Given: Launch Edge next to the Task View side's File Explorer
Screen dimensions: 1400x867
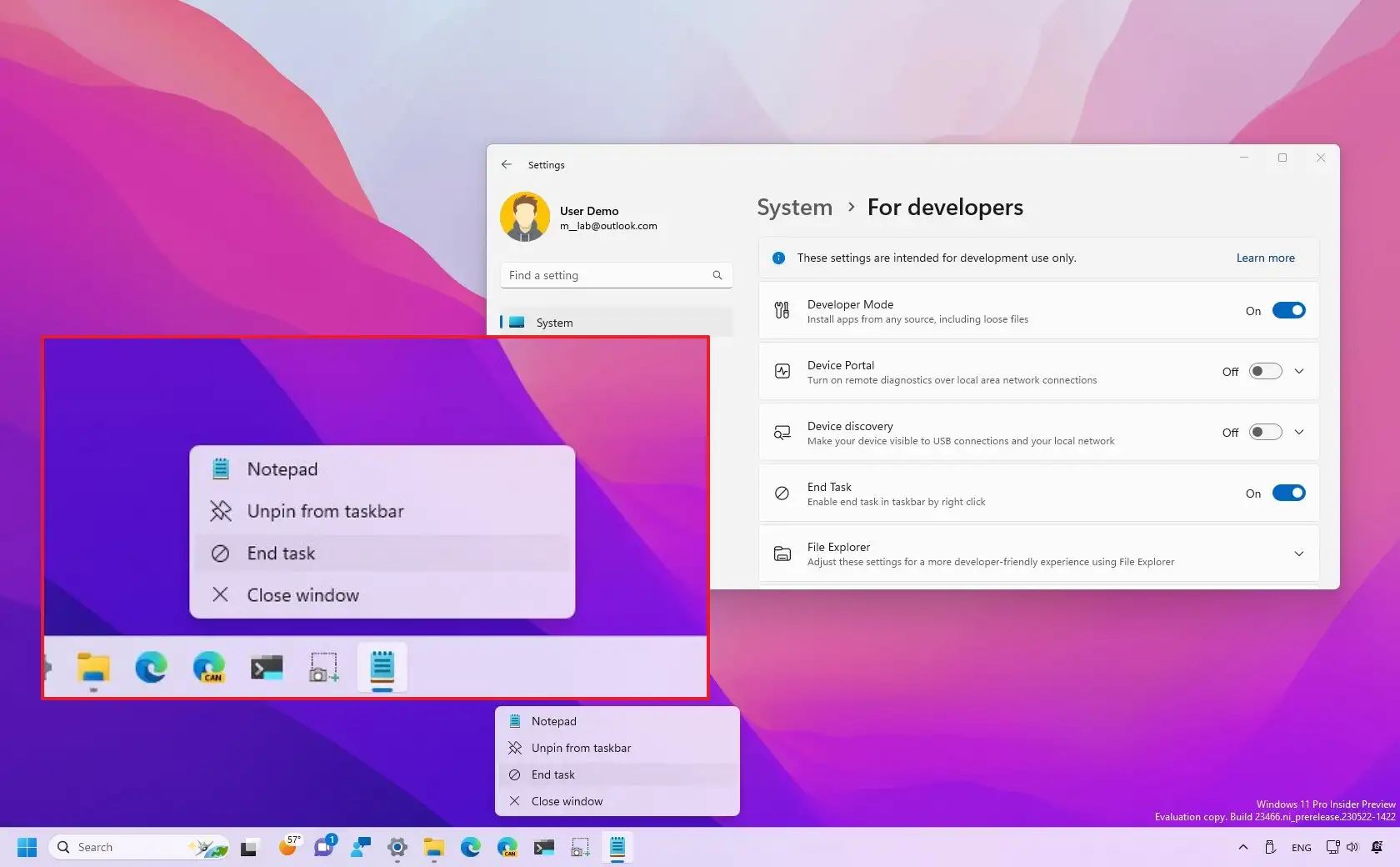Looking at the screenshot, I should (x=470, y=848).
